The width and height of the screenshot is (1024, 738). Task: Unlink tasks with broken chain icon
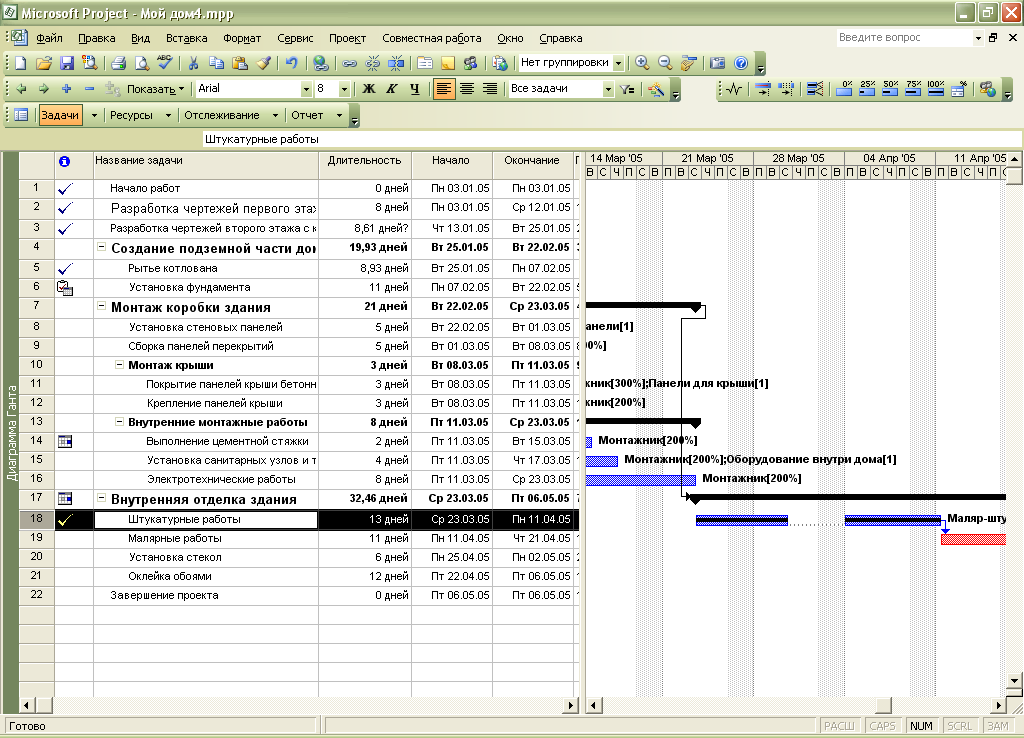[x=373, y=63]
